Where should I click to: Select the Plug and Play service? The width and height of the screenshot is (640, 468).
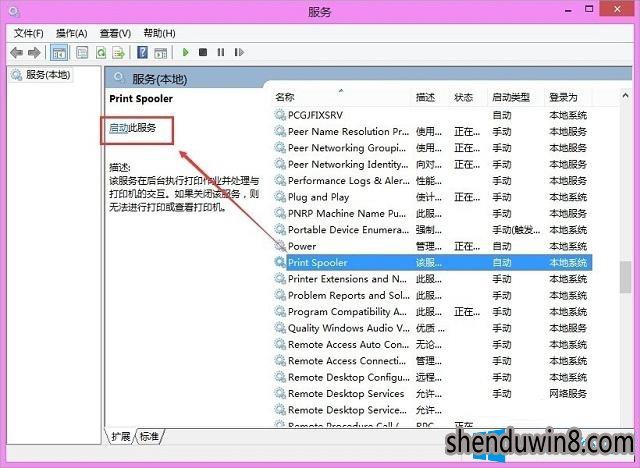[433, 197]
